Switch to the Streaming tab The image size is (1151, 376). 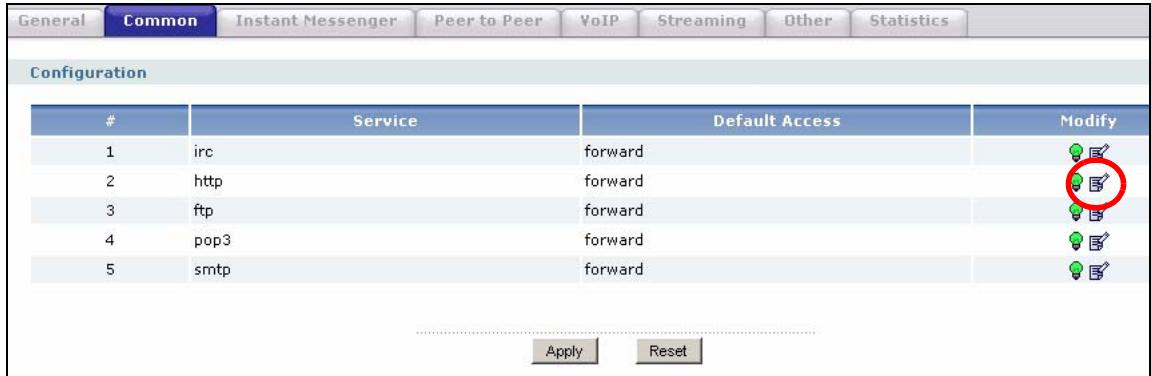coord(701,21)
